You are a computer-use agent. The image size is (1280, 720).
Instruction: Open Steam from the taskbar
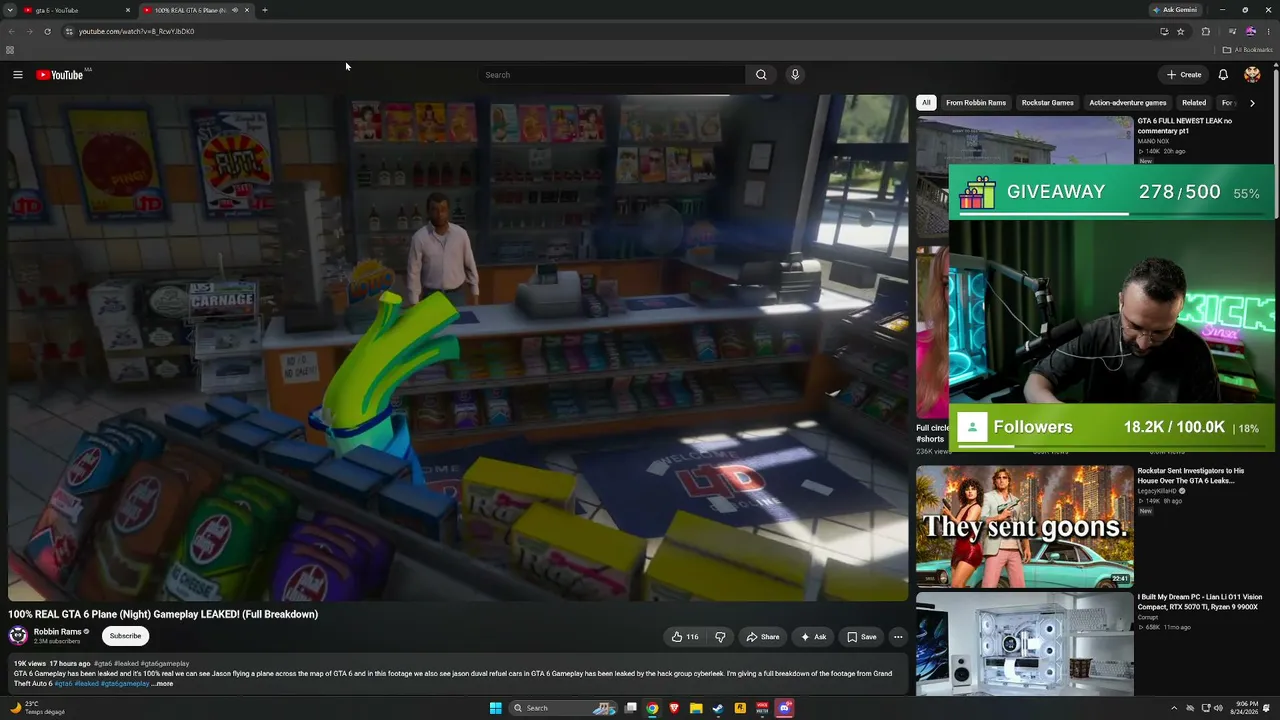[718, 708]
